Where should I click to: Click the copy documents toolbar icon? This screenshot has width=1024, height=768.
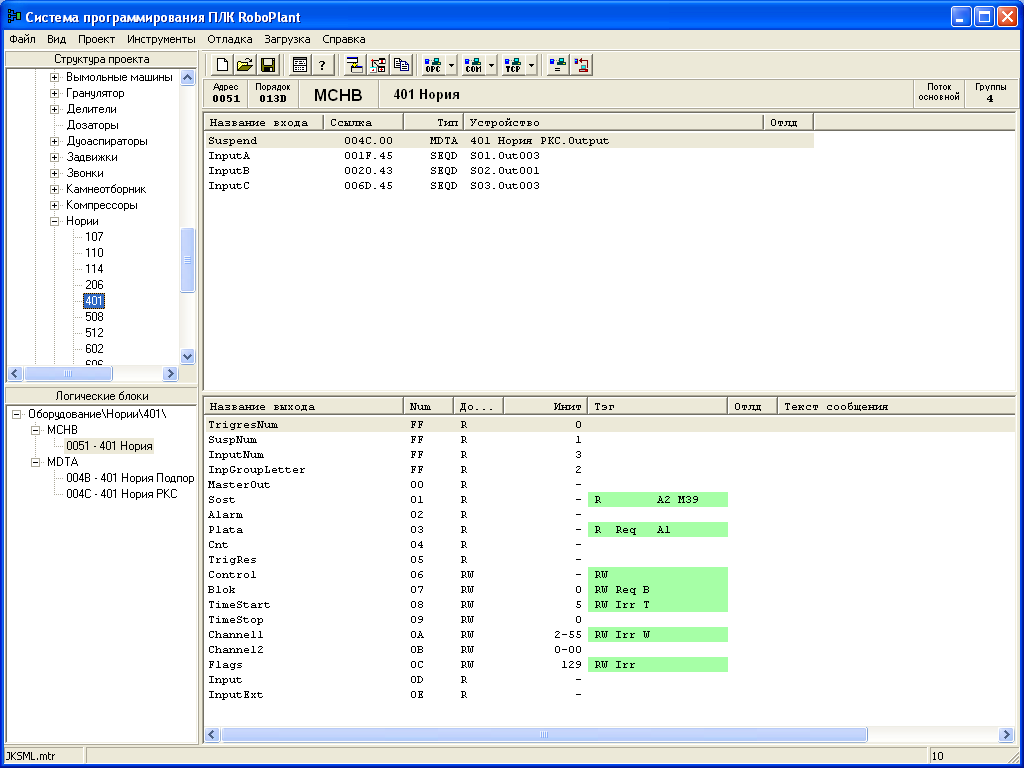tap(401, 65)
